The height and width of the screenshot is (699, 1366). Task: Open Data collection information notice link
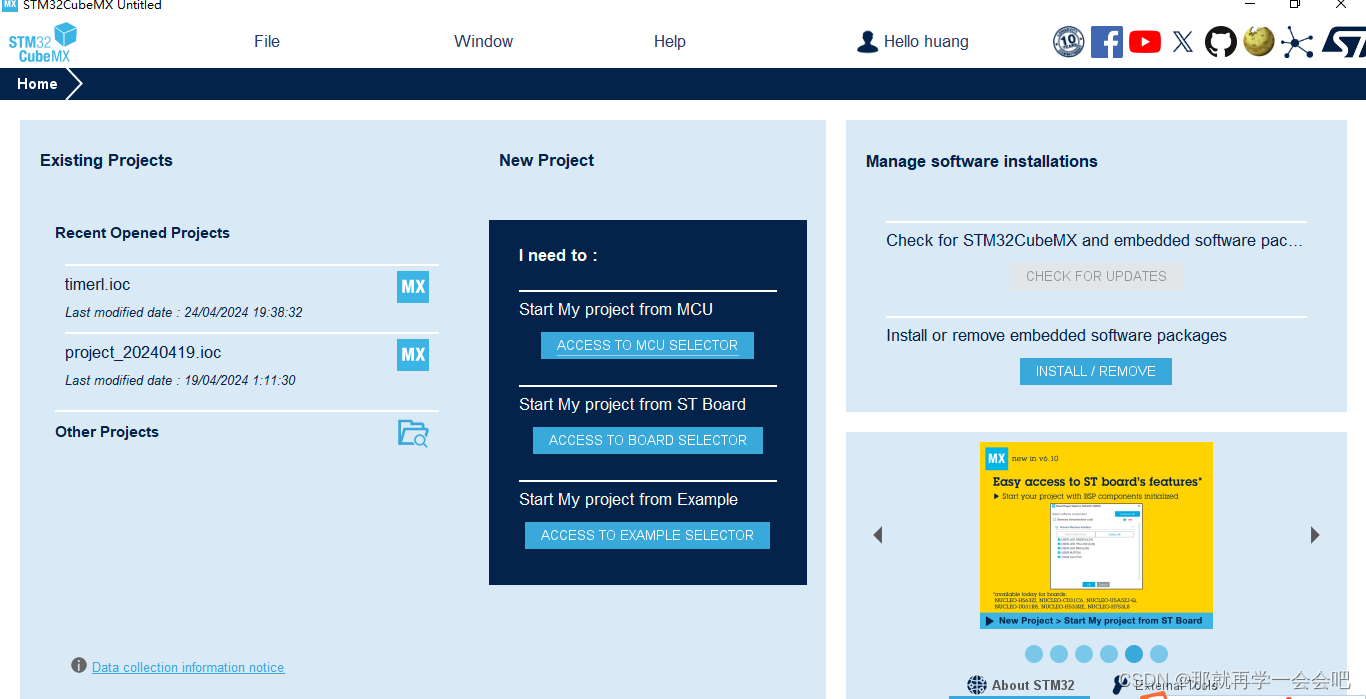(188, 667)
